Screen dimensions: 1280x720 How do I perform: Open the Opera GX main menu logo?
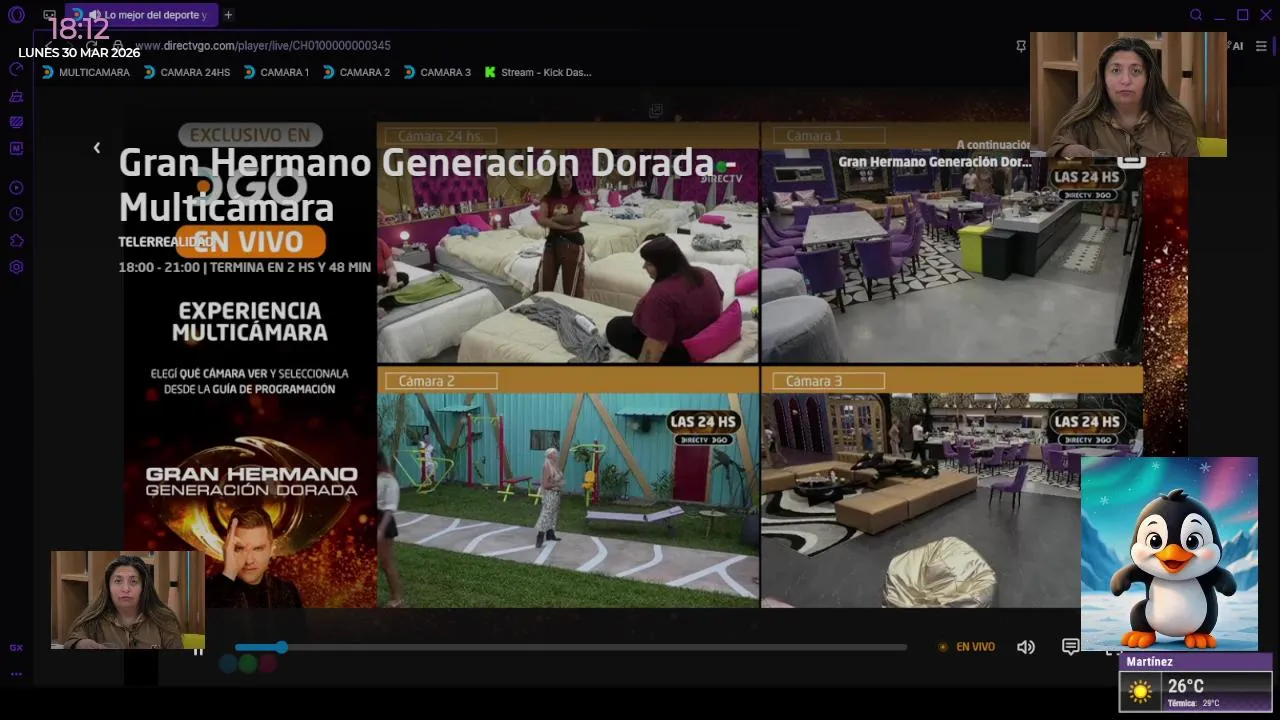[16, 15]
